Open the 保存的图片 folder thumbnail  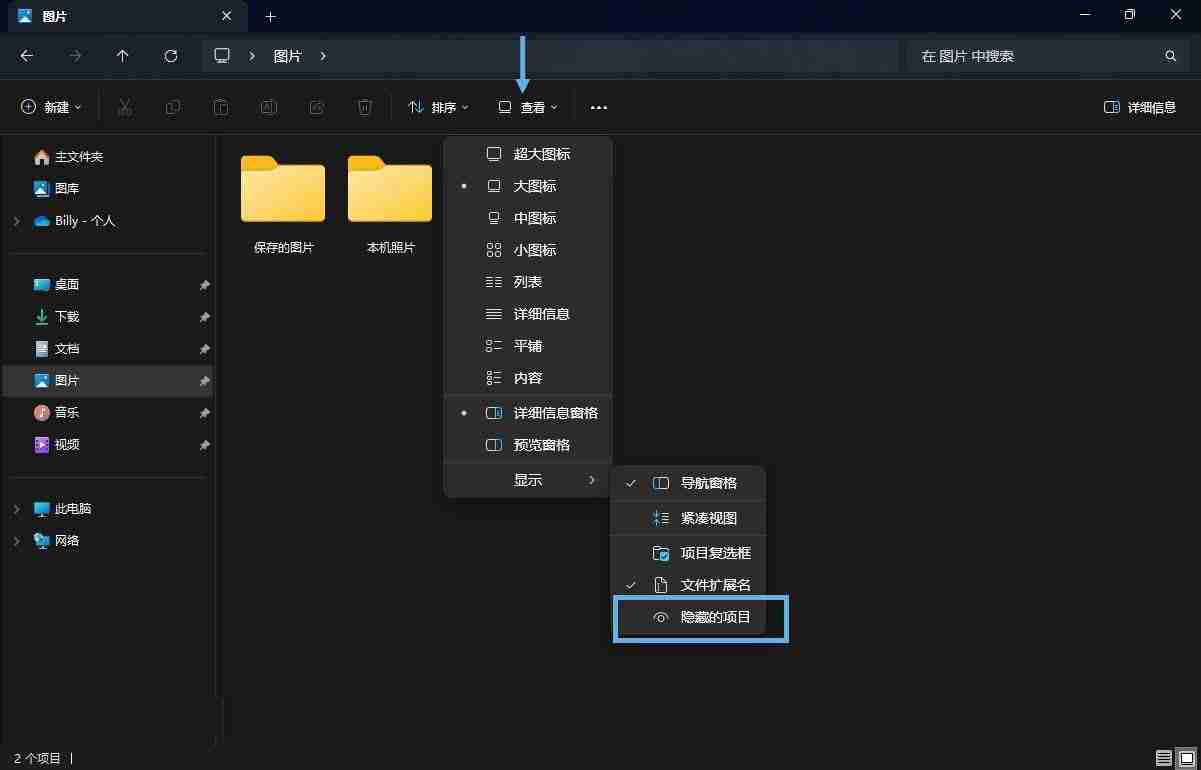pyautogui.click(x=283, y=190)
